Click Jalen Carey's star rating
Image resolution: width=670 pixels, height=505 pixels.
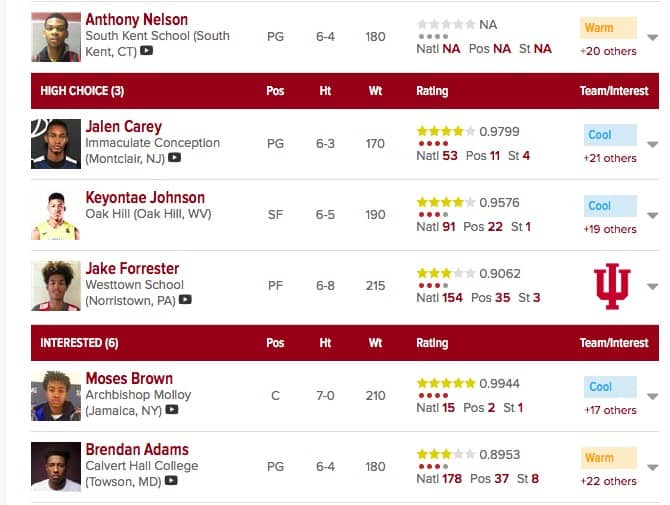tap(446, 131)
